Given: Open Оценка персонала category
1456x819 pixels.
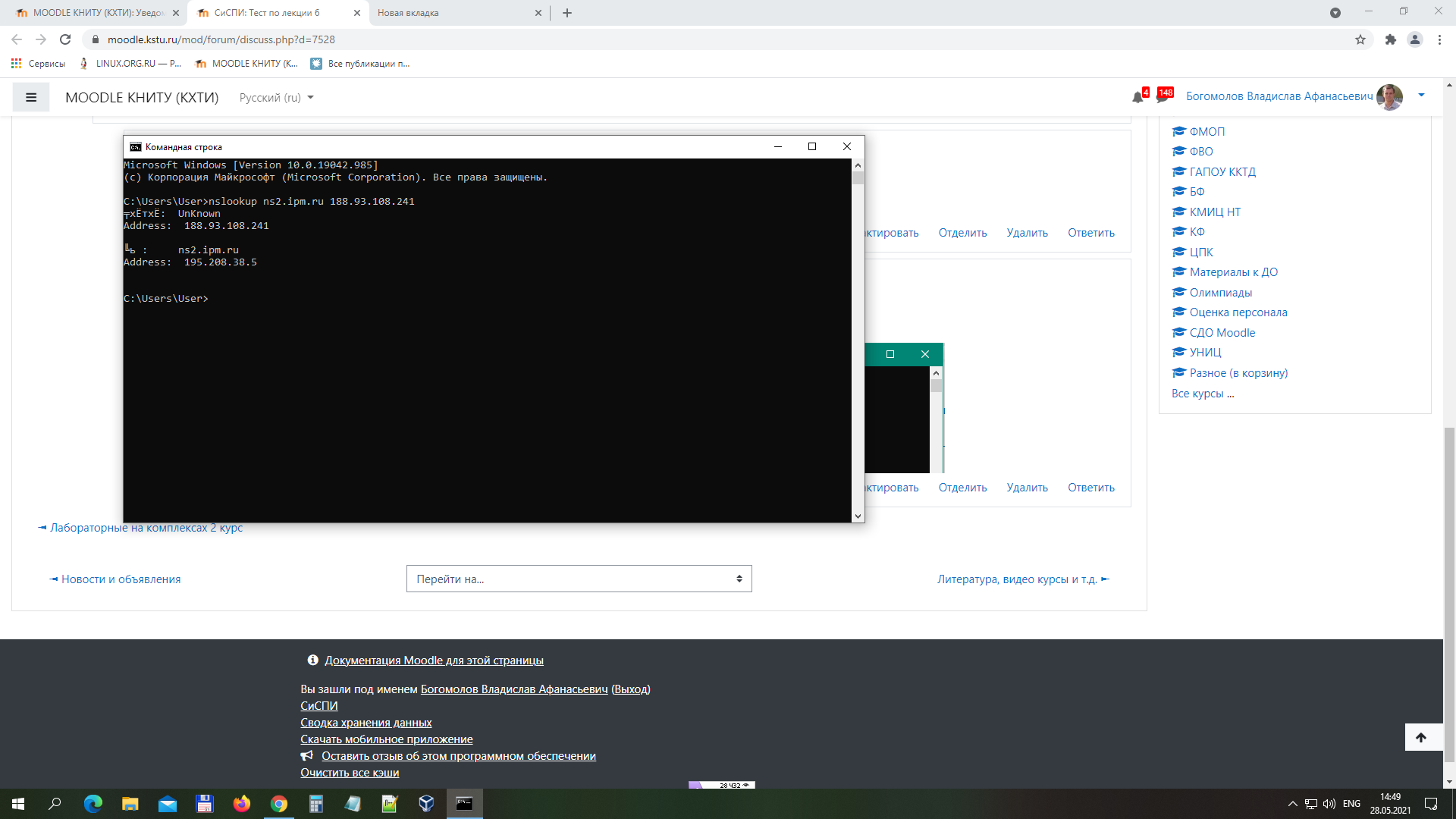Looking at the screenshot, I should 1238,312.
